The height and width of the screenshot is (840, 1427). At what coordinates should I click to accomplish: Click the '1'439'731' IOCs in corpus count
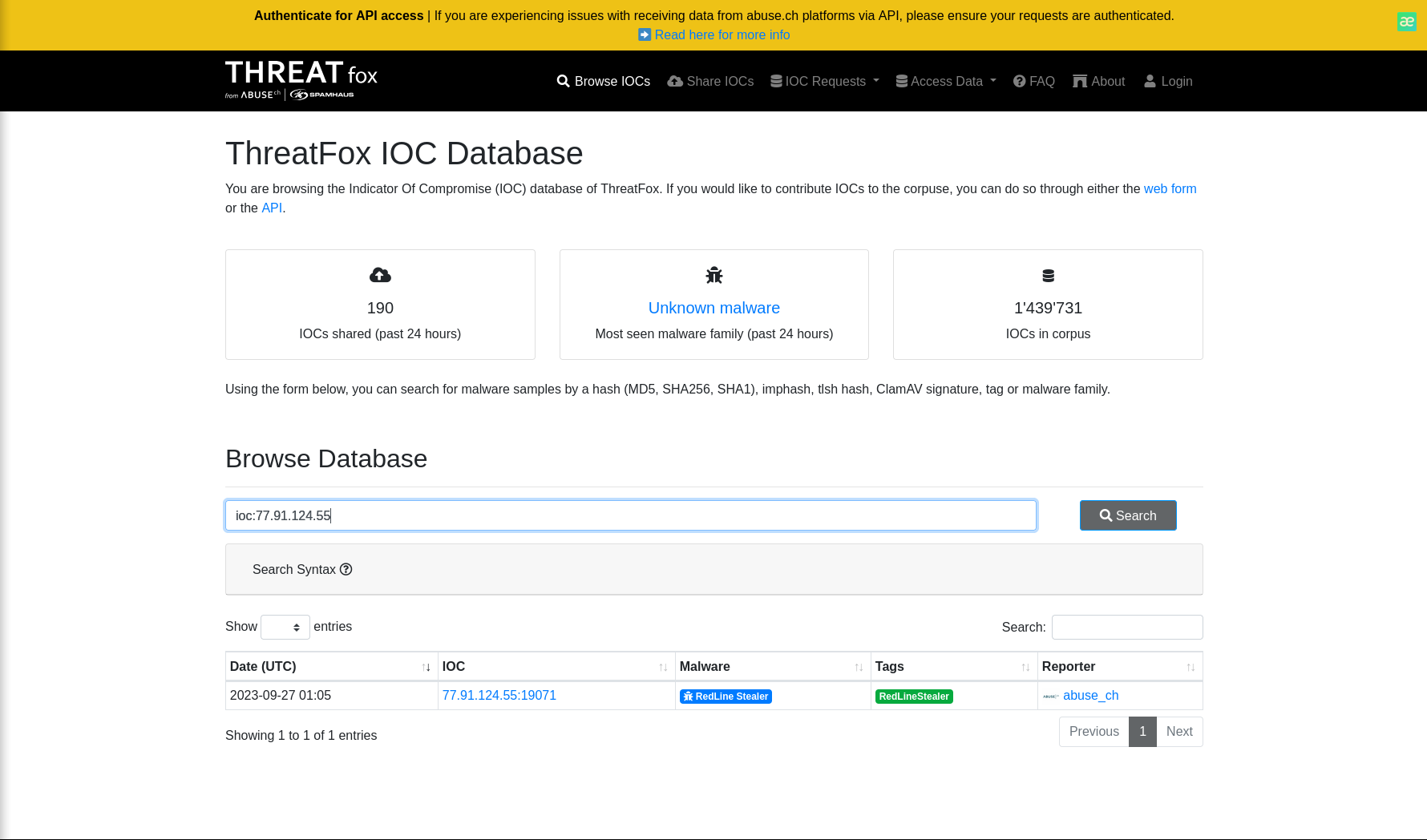tap(1048, 308)
